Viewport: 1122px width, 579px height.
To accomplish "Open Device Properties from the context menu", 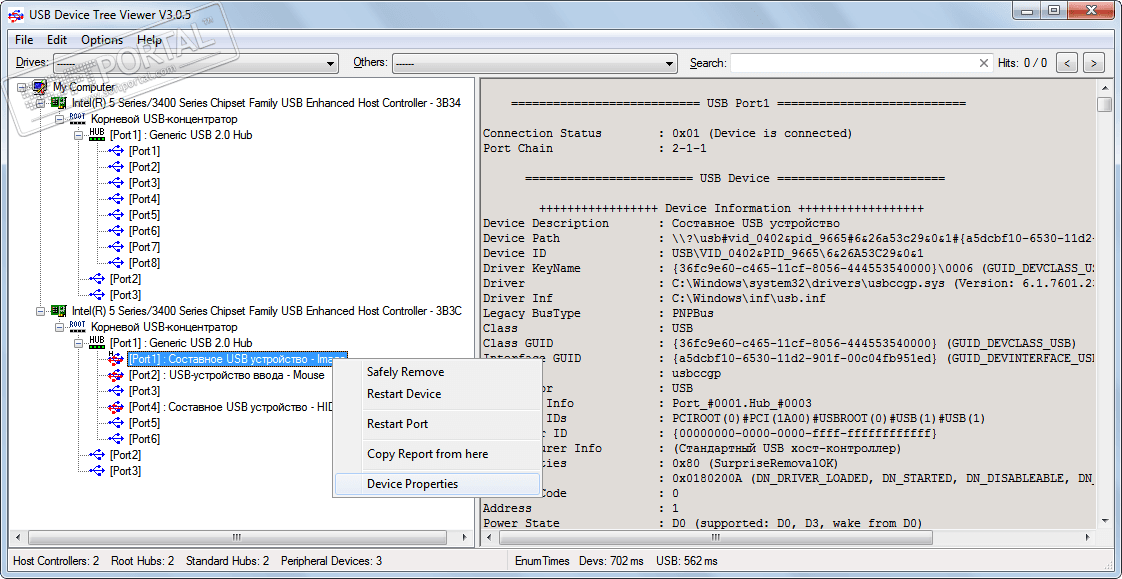I will tap(437, 484).
